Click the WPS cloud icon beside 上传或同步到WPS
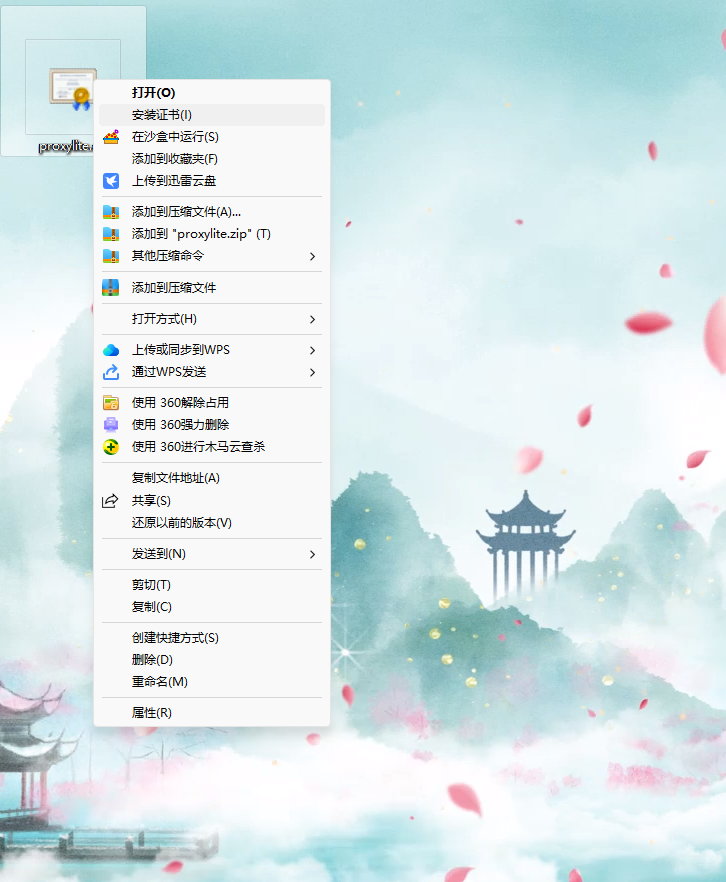 (111, 350)
